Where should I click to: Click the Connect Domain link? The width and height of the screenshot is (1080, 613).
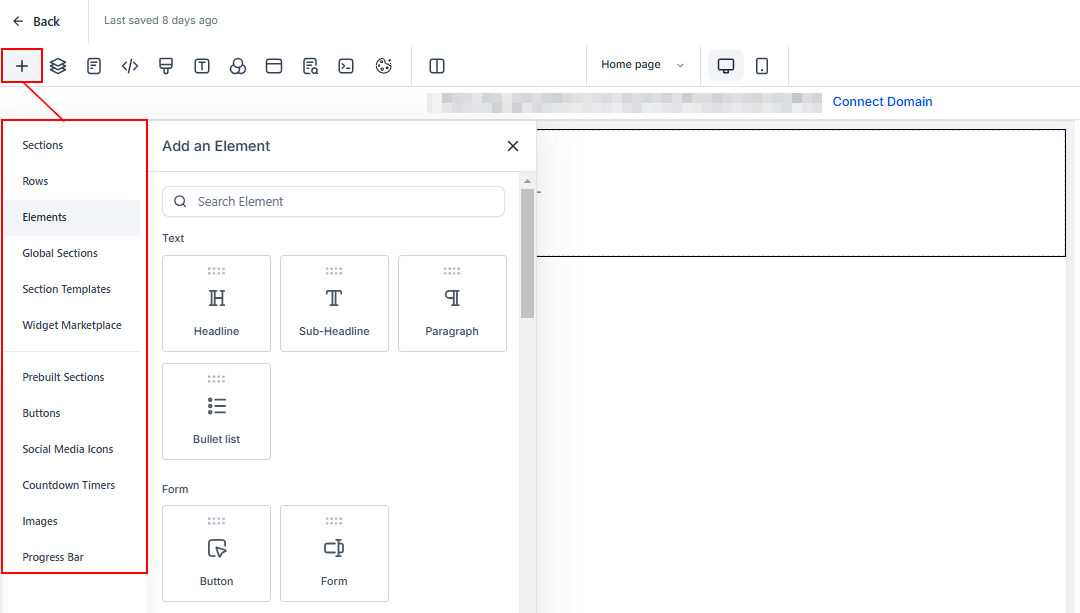[x=882, y=101]
